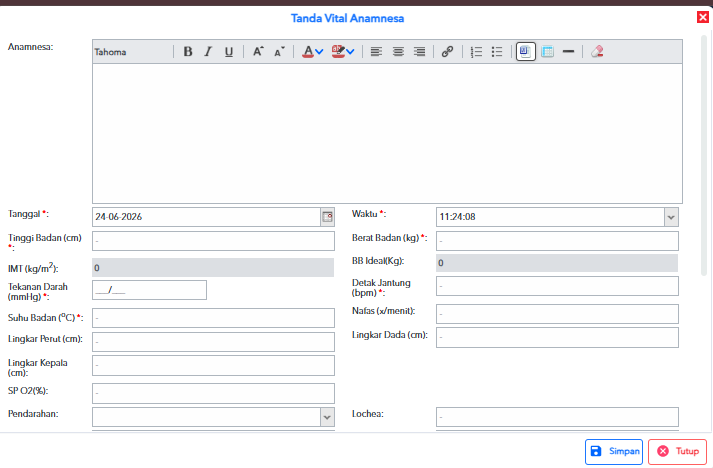Image resolution: width=713 pixels, height=468 pixels.
Task: Click the paste from Word icon
Action: tap(526, 51)
